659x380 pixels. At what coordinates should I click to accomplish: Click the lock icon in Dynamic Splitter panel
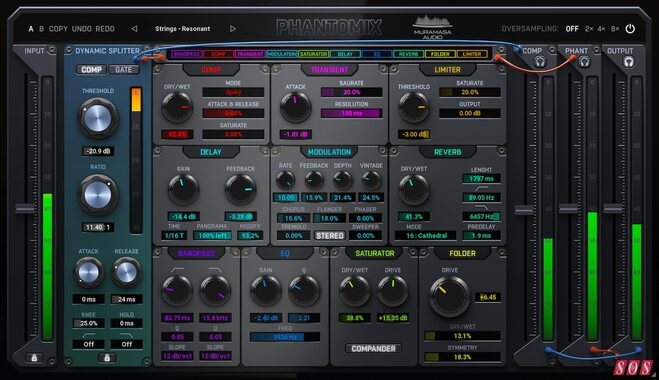pos(107,358)
